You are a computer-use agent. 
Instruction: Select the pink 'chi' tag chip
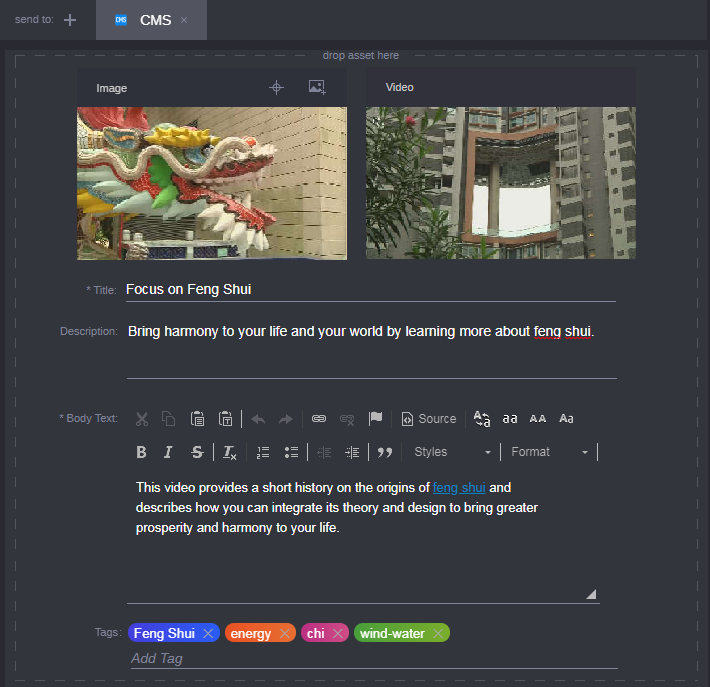point(325,633)
